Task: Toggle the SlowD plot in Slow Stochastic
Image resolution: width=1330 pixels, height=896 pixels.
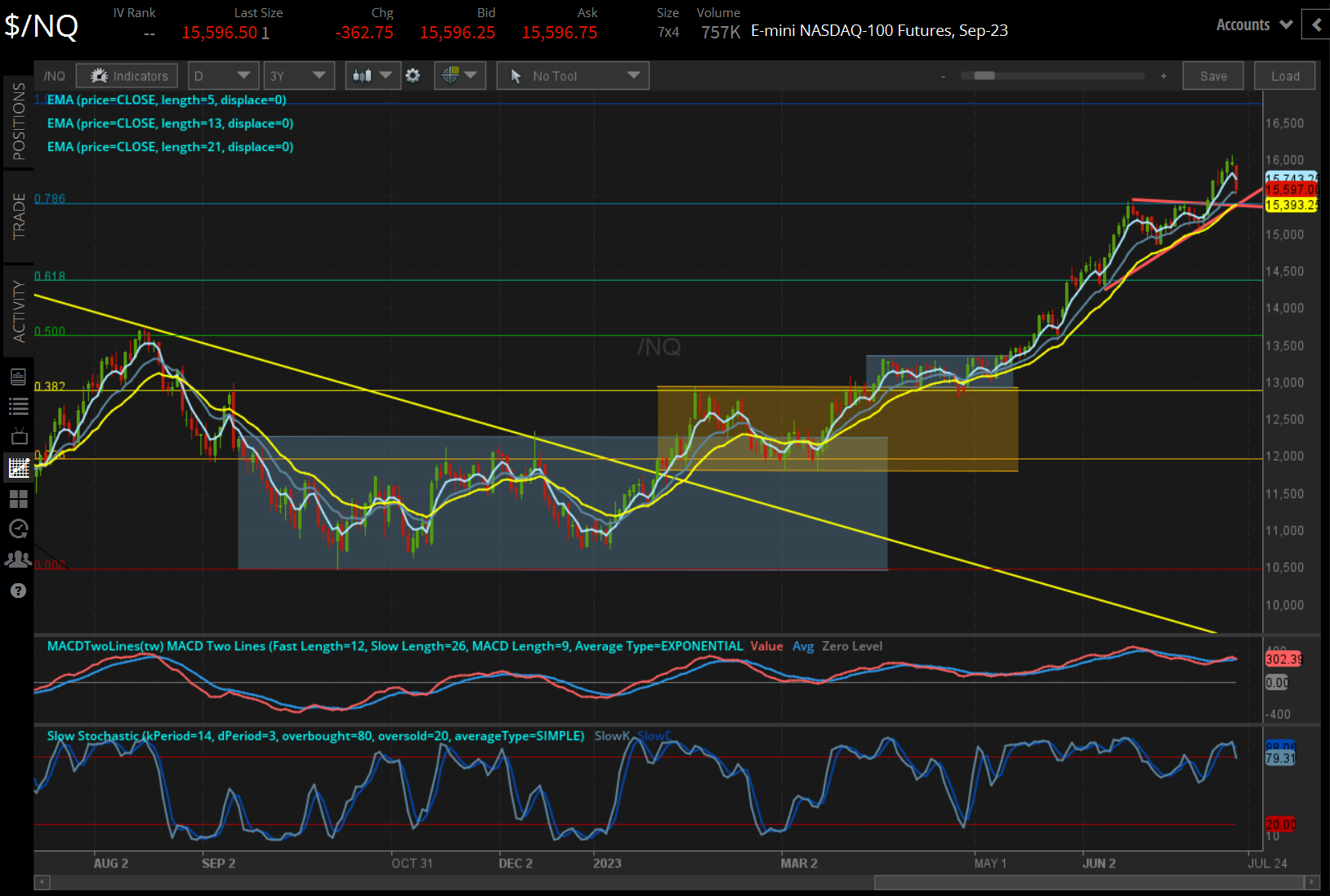Action: click(x=654, y=736)
